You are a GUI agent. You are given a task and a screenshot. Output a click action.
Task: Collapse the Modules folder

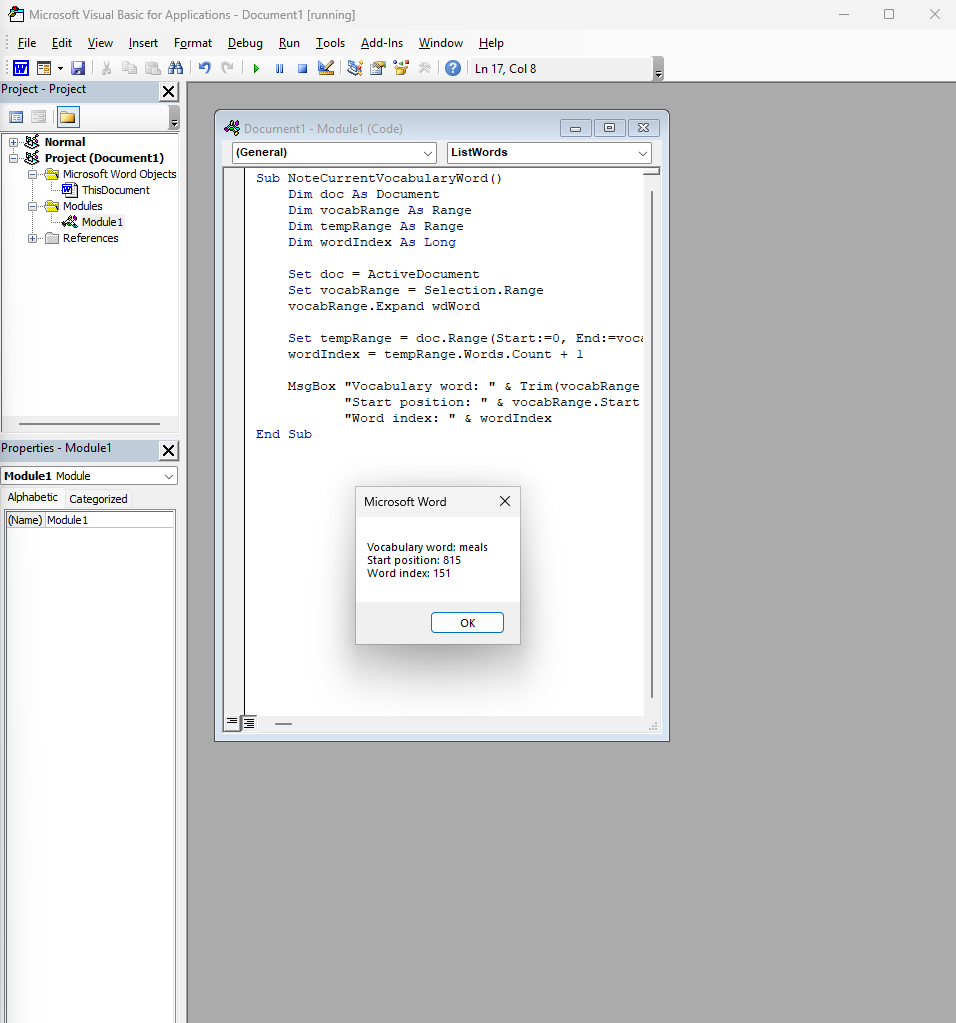click(x=32, y=206)
